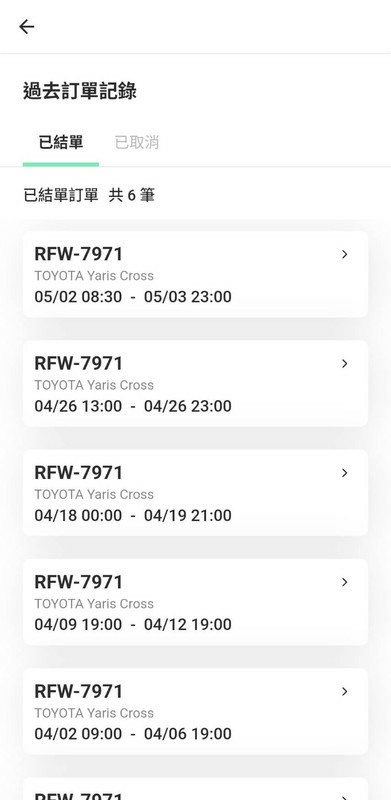This screenshot has height=800, width=391.
Task: Open order card dated 04/26 13:00 - 04/26 23:00
Action: point(196,383)
